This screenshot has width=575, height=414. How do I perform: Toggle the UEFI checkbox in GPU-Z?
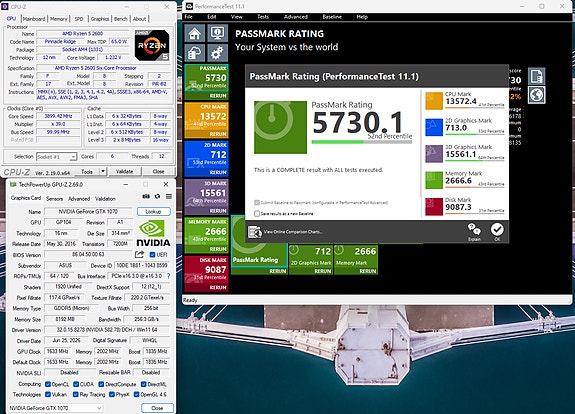click(x=152, y=254)
